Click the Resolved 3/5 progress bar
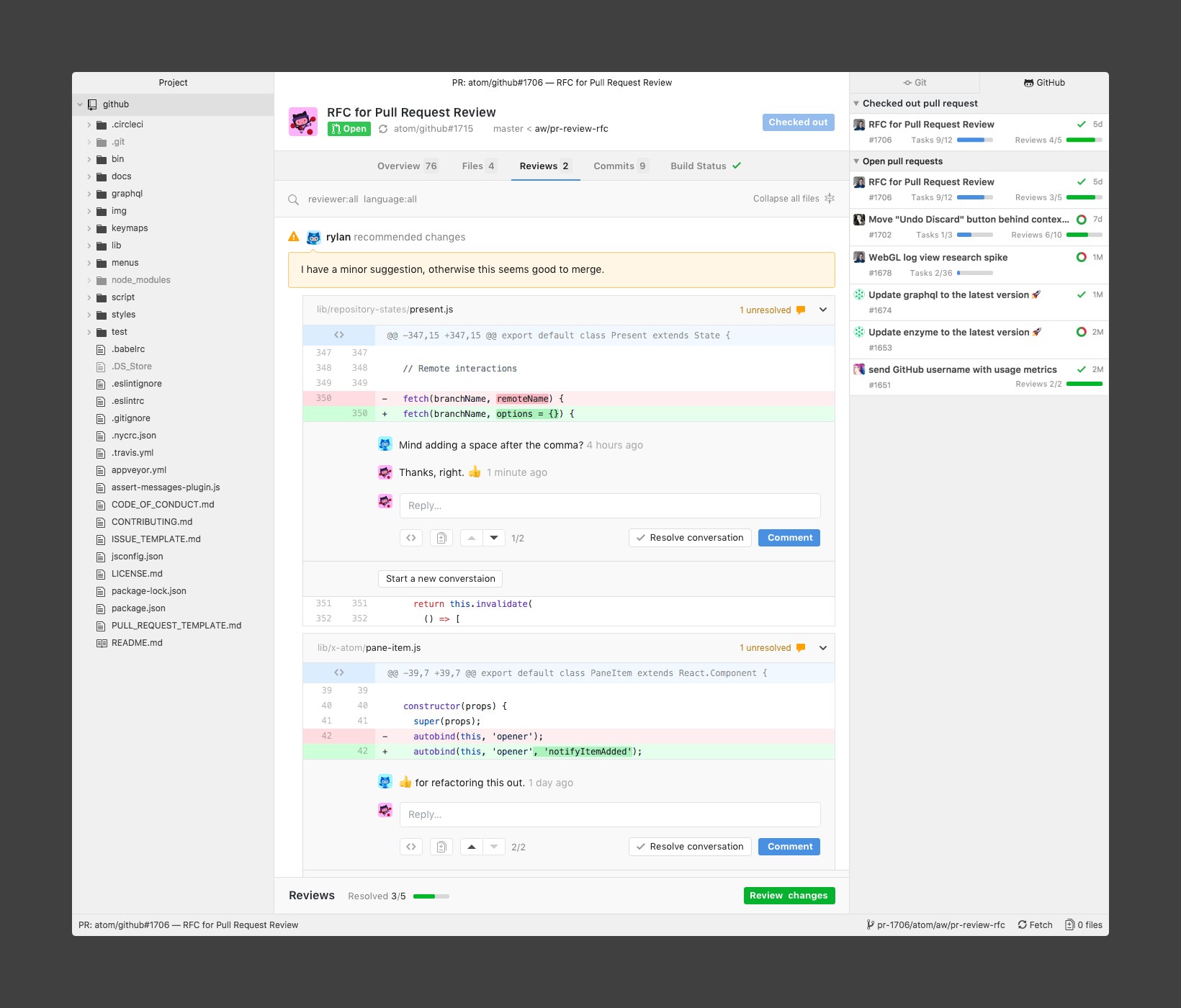This screenshot has width=1181, height=1008. 431,896
